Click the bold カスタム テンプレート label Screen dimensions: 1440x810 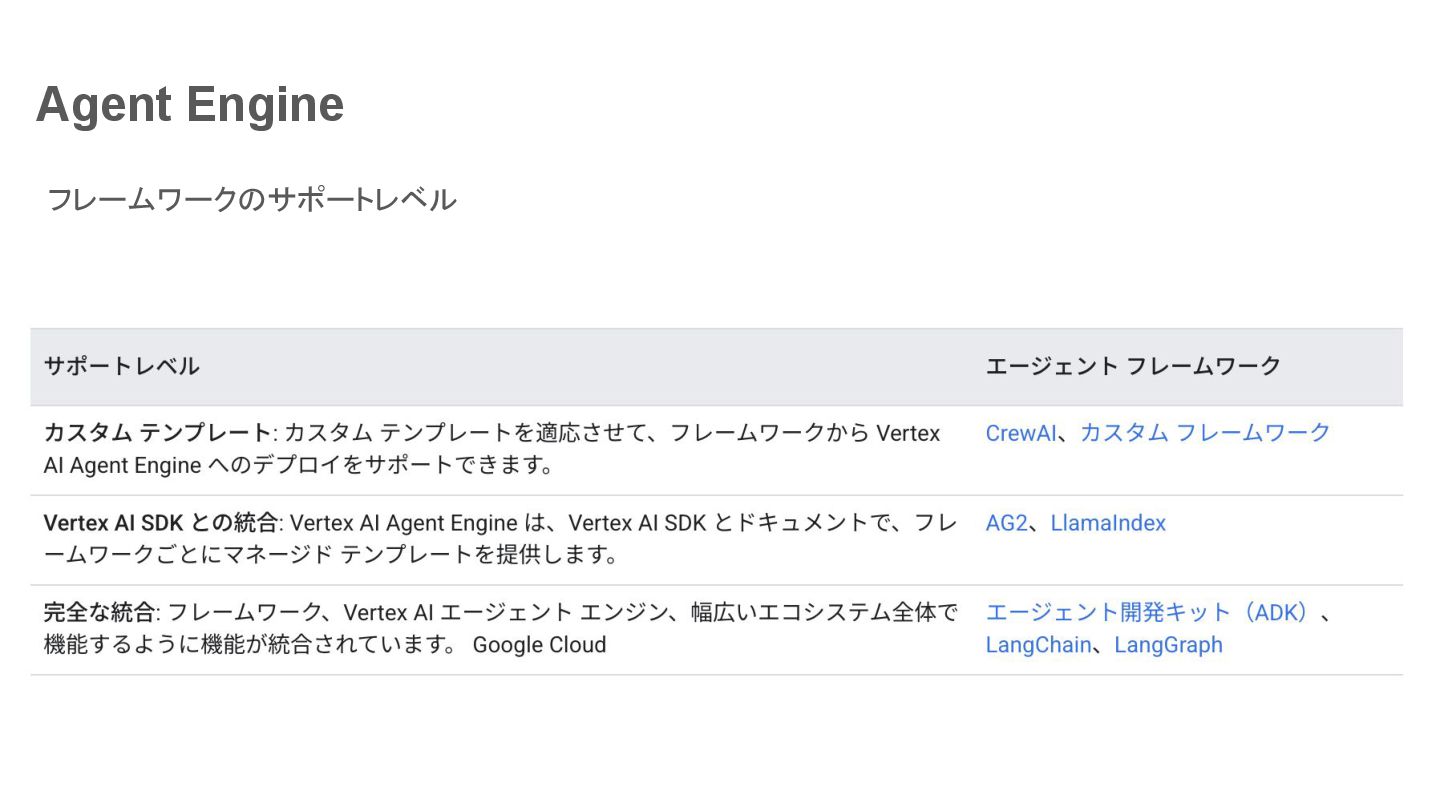pyautogui.click(x=157, y=433)
